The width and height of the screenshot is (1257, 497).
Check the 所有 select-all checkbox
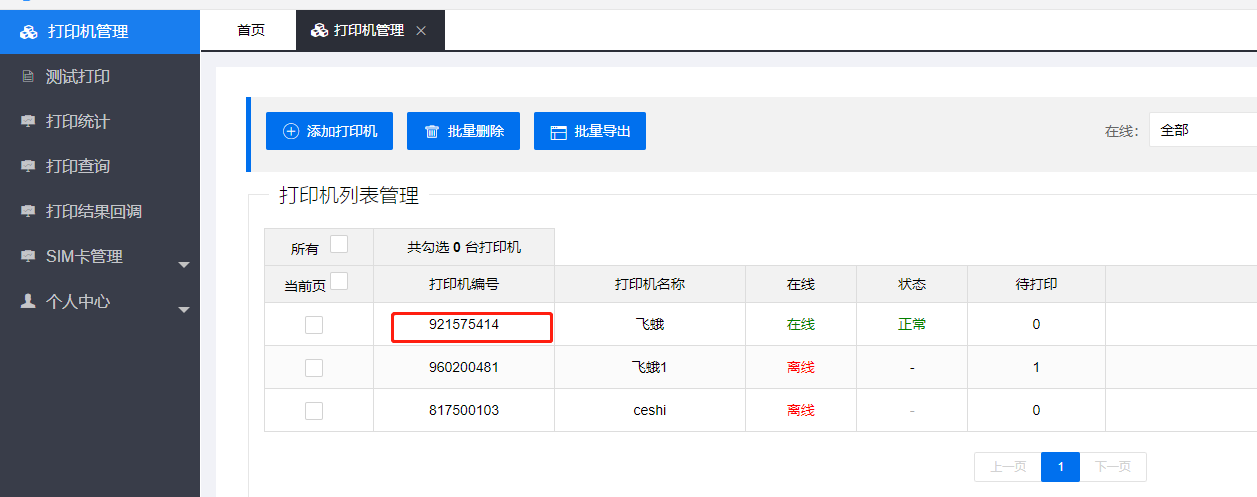339,244
